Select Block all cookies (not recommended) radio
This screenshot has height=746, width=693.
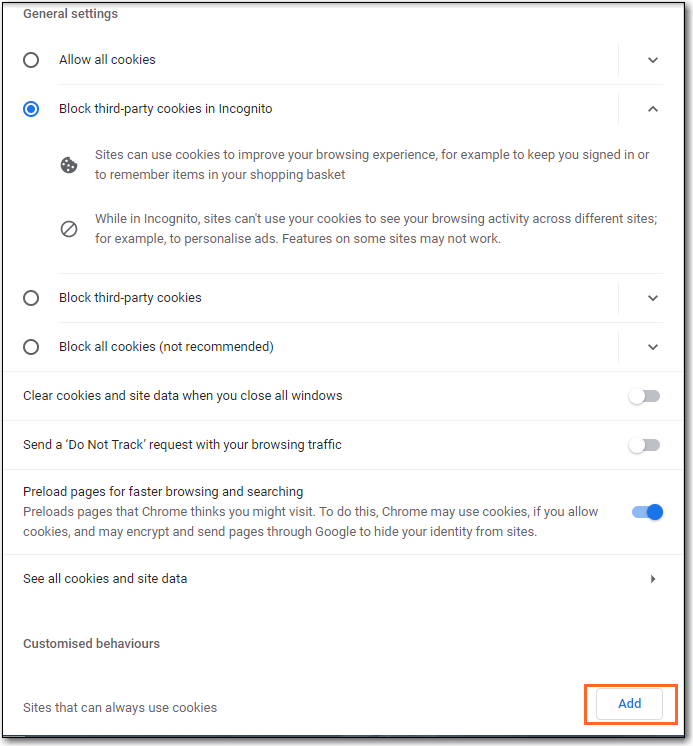point(31,347)
